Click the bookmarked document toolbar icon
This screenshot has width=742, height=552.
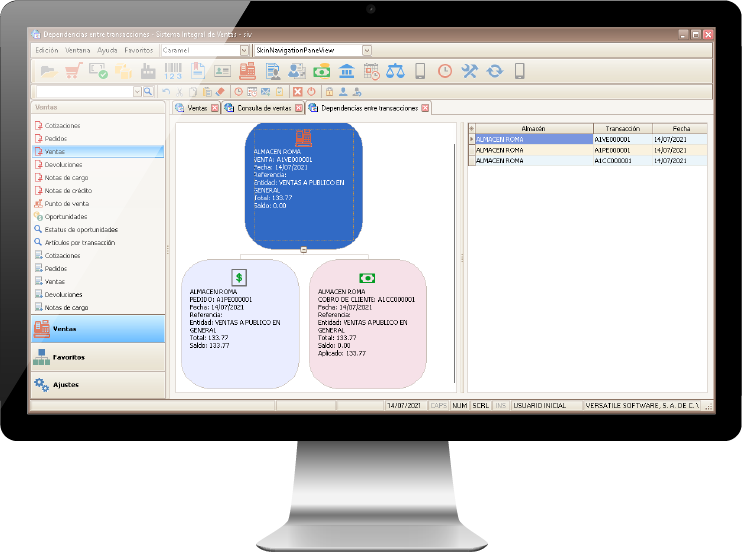197,71
